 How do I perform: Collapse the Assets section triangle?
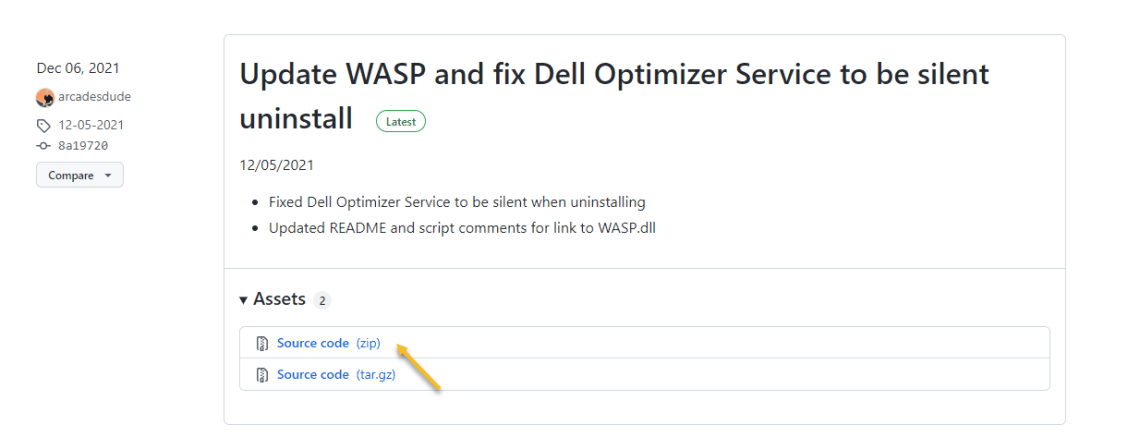(x=243, y=300)
